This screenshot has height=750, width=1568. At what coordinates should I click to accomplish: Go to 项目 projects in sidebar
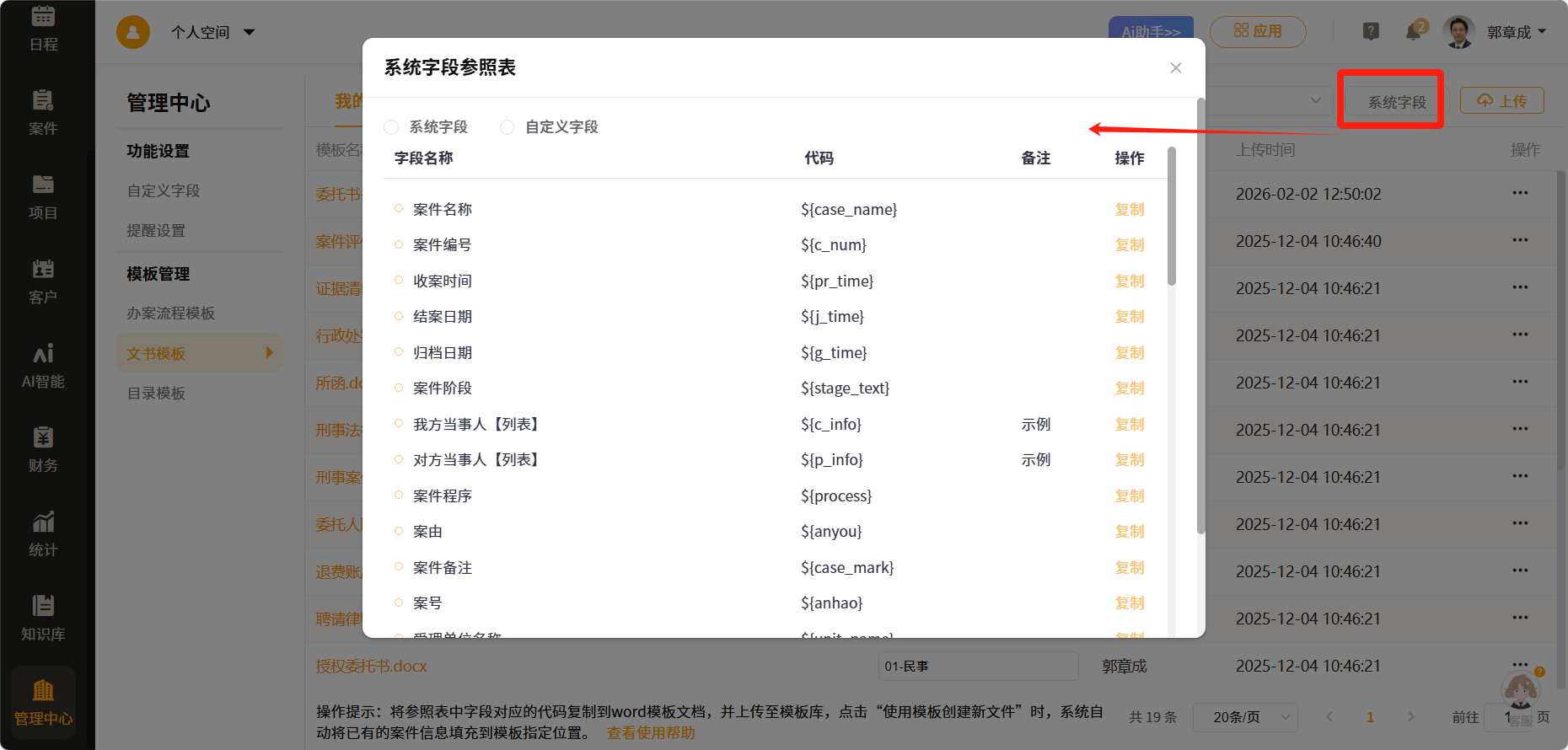pos(43,196)
